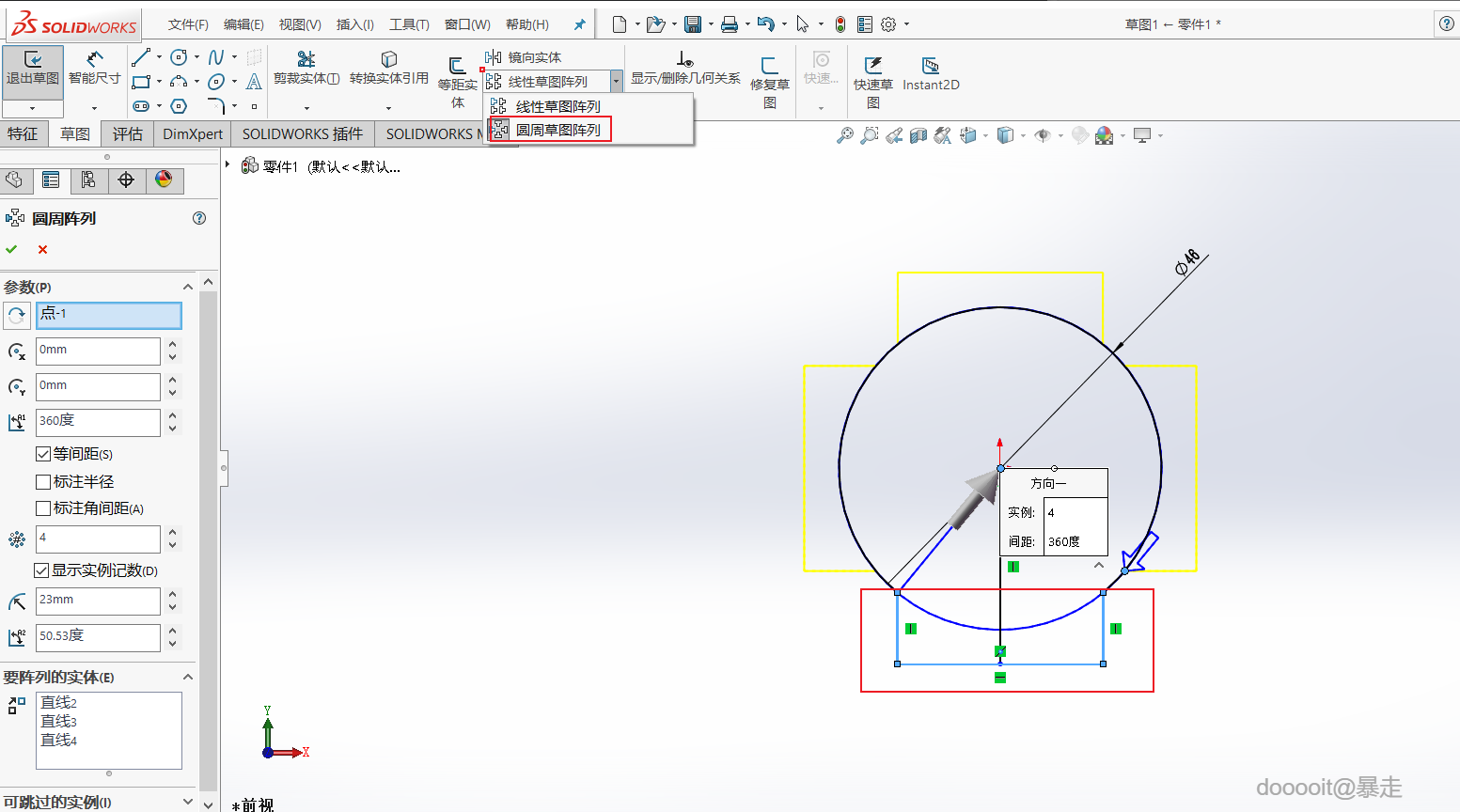
Task: Expand the 零件1 feature tree node
Action: [x=228, y=165]
